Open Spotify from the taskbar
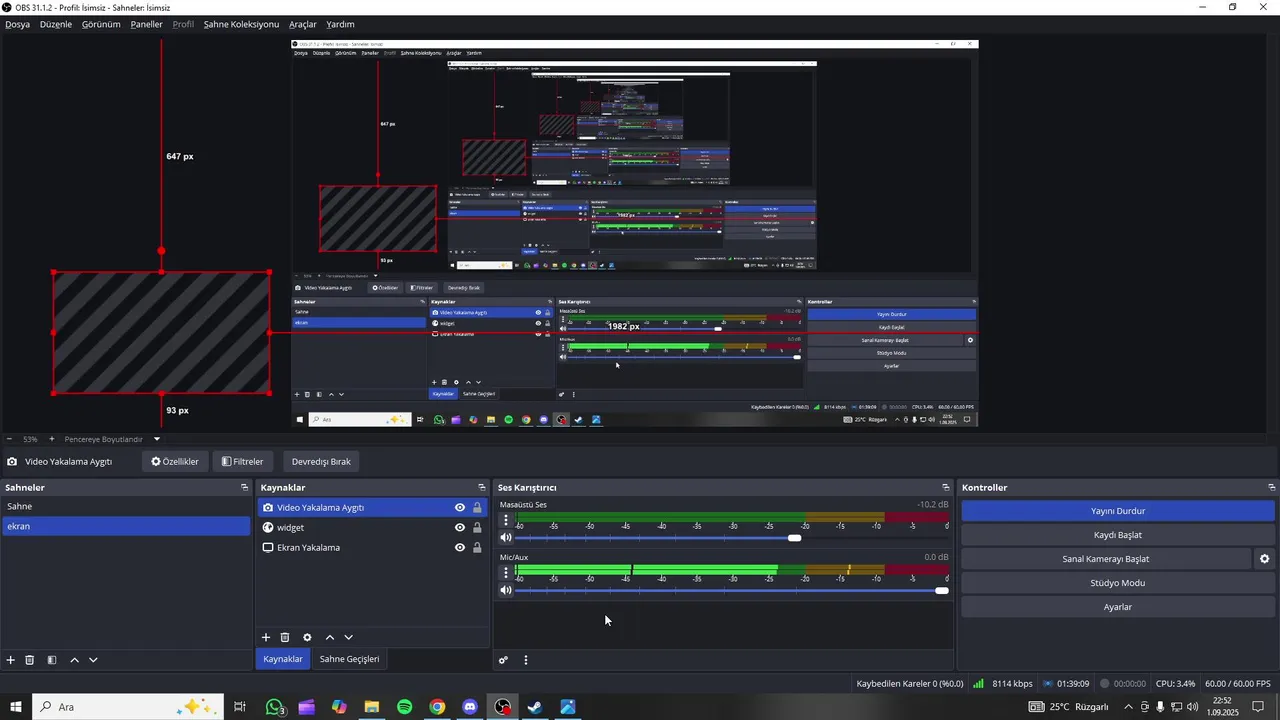The image size is (1280, 720). (405, 707)
